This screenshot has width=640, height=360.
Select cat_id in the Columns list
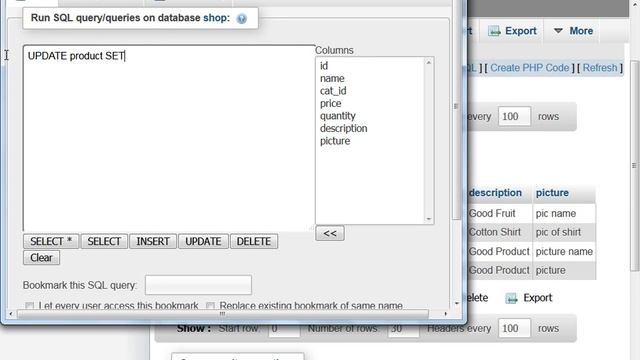point(333,91)
